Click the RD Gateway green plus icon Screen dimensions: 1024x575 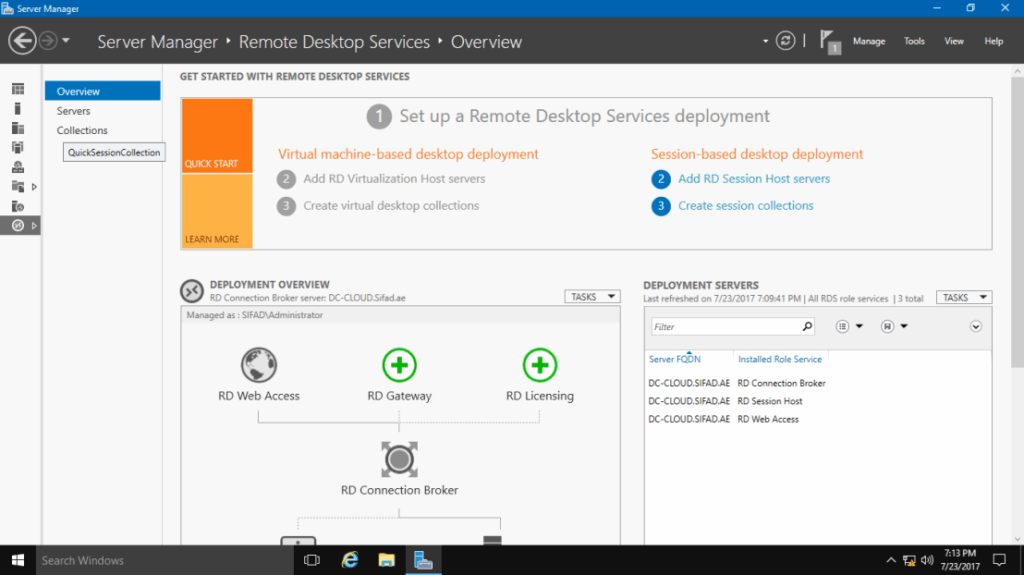[399, 365]
